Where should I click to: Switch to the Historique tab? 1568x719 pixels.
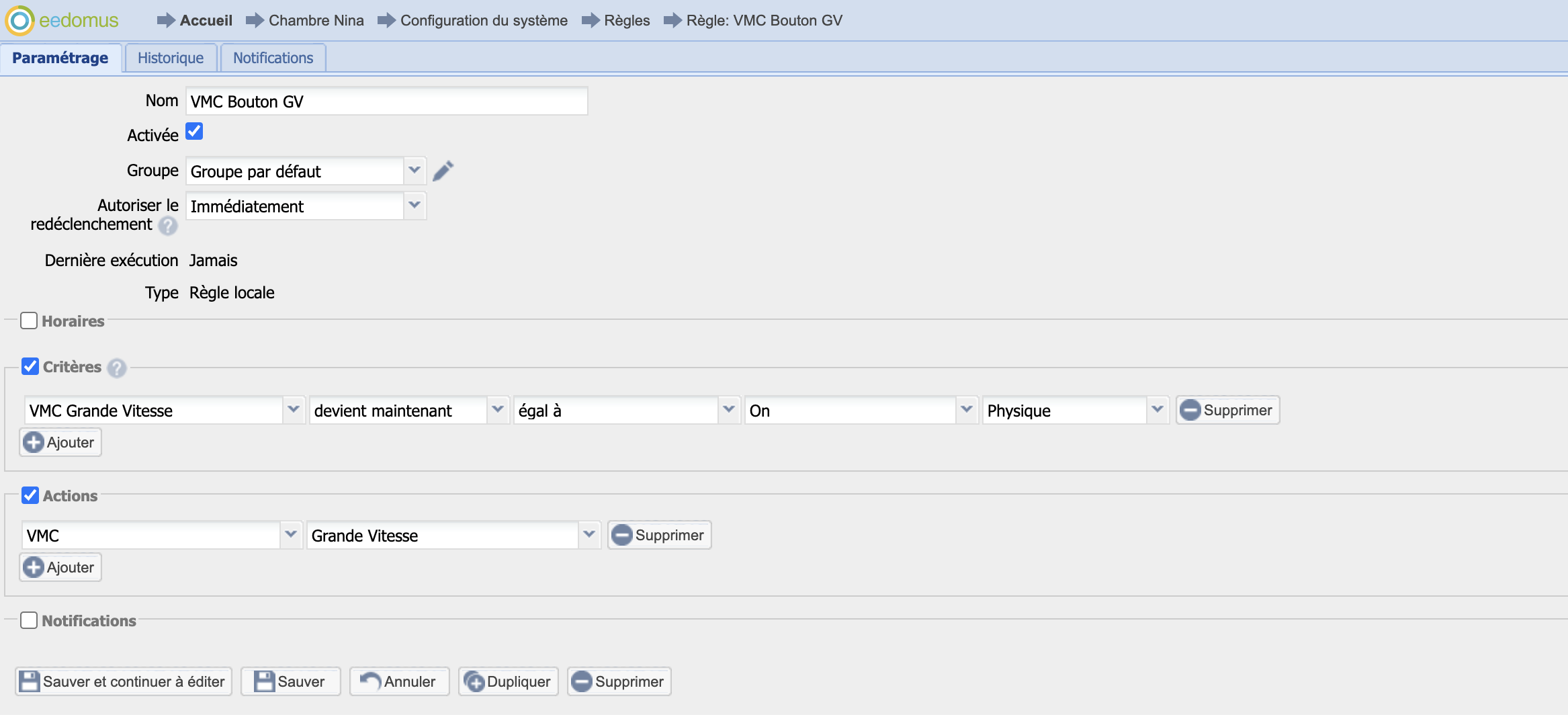pos(171,58)
